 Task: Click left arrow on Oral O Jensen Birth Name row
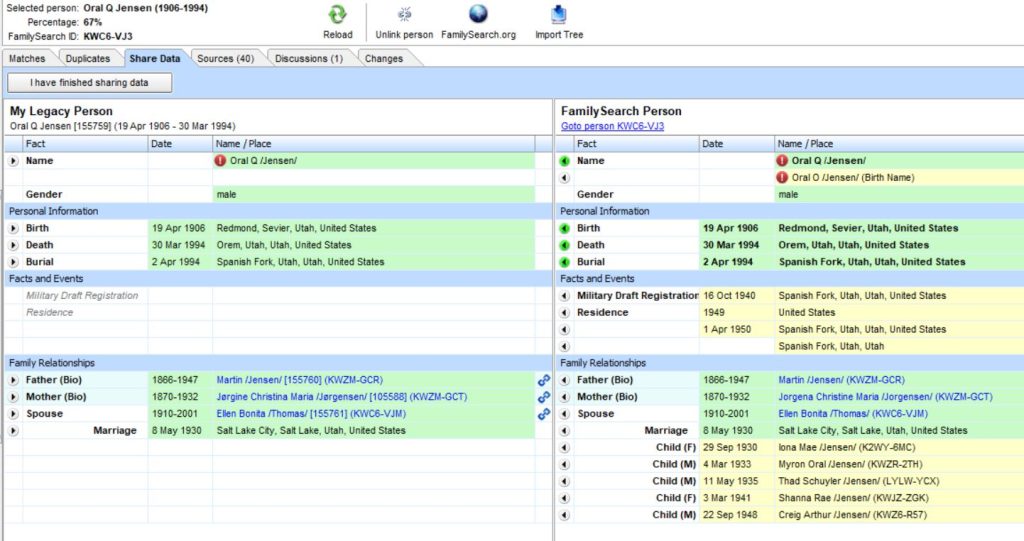pos(565,178)
